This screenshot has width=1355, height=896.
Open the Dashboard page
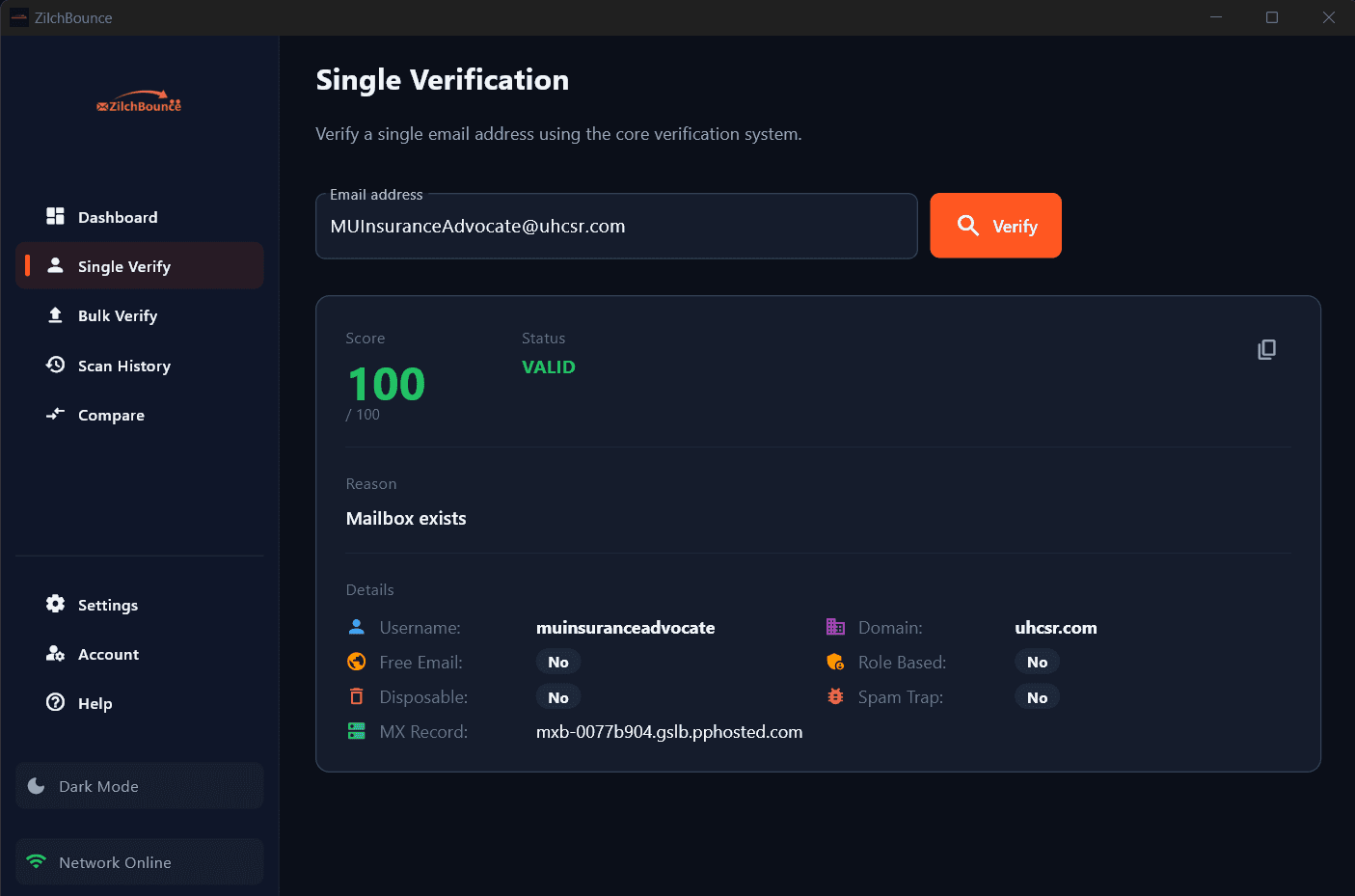tap(140, 217)
